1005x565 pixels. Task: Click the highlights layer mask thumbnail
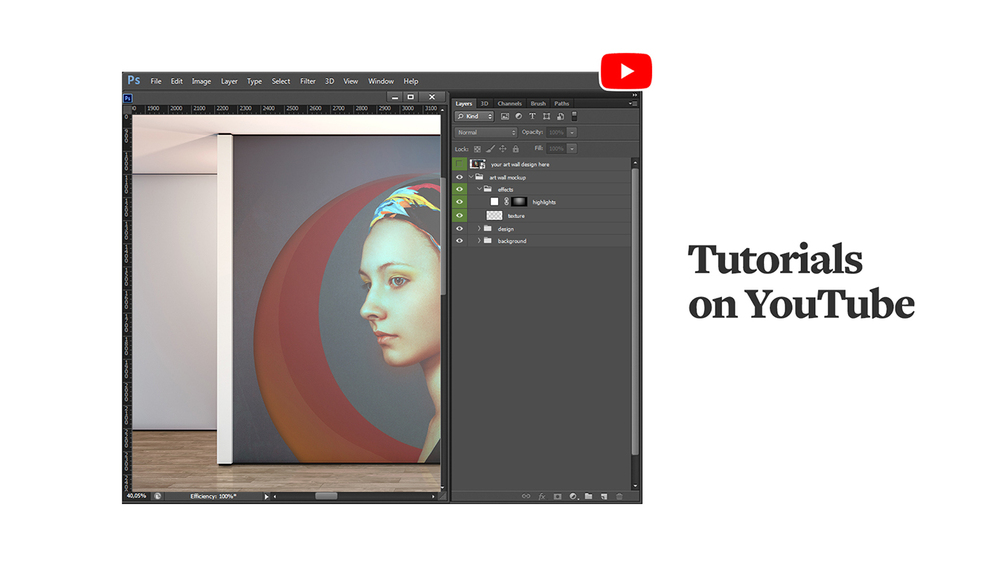pos(519,202)
